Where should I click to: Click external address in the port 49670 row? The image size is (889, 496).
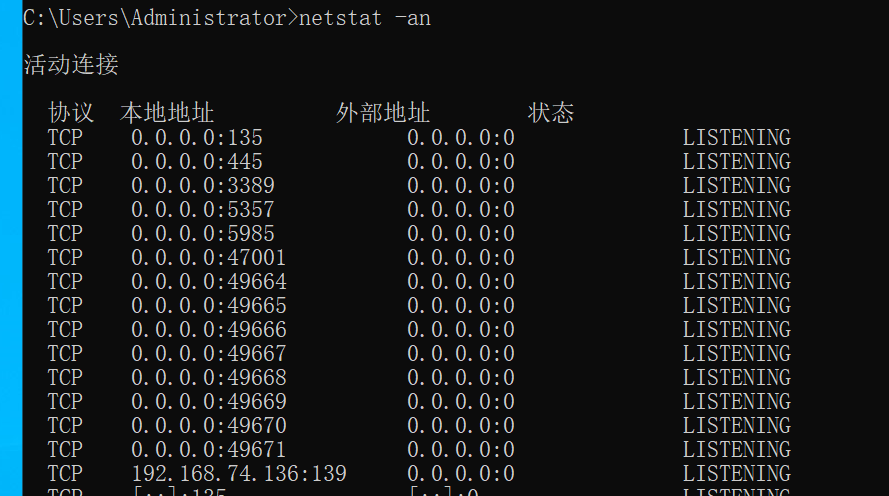[461, 426]
